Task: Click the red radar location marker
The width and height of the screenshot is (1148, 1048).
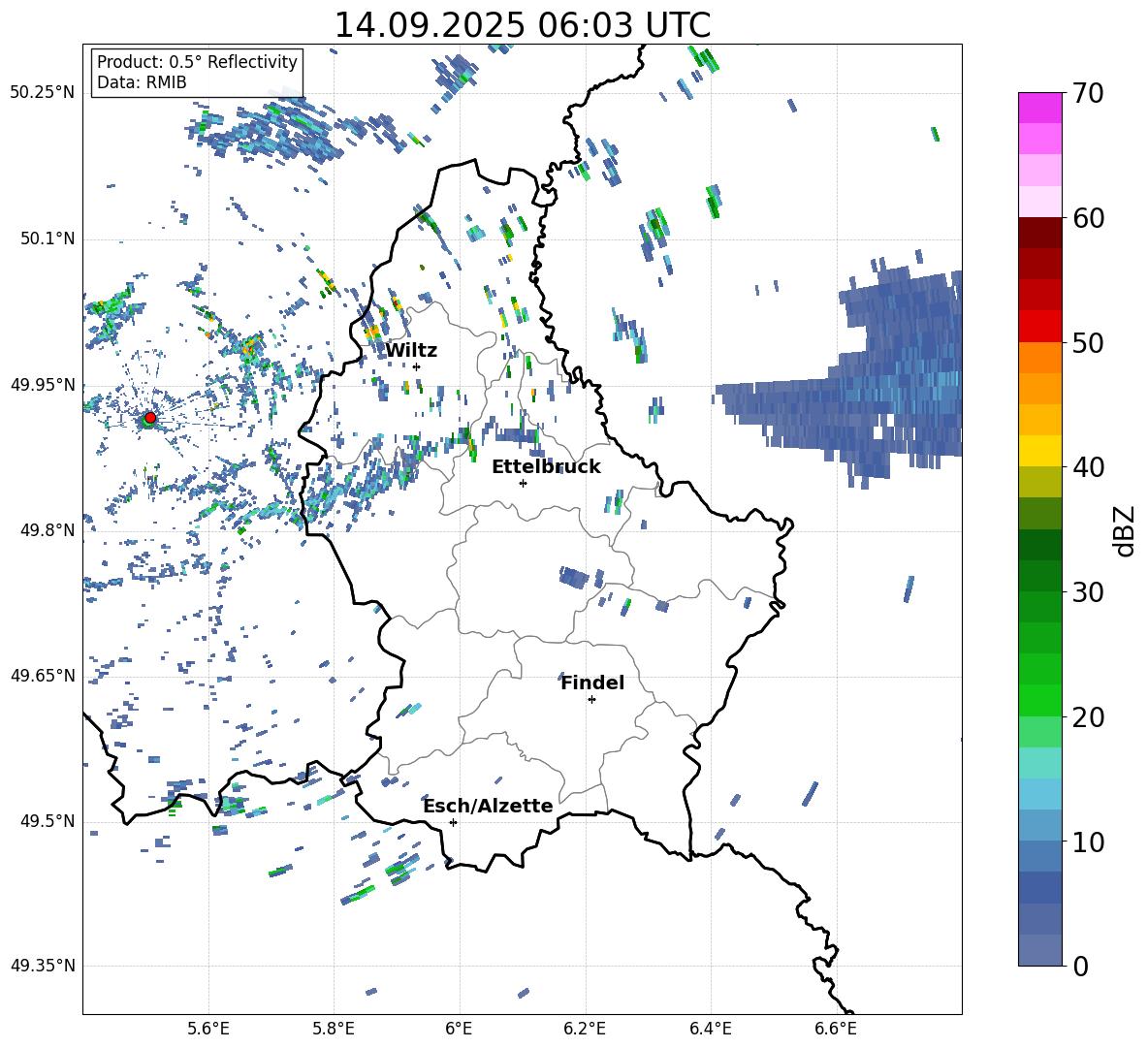Action: [x=150, y=418]
